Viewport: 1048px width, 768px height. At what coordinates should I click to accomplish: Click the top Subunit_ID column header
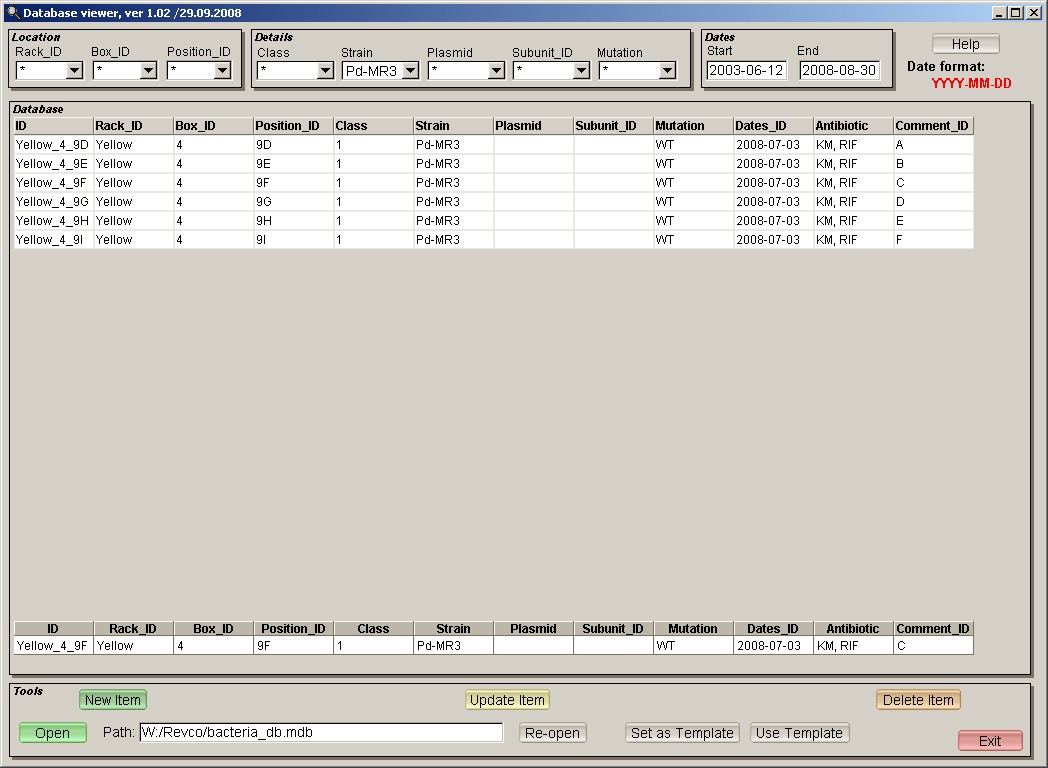(x=614, y=126)
